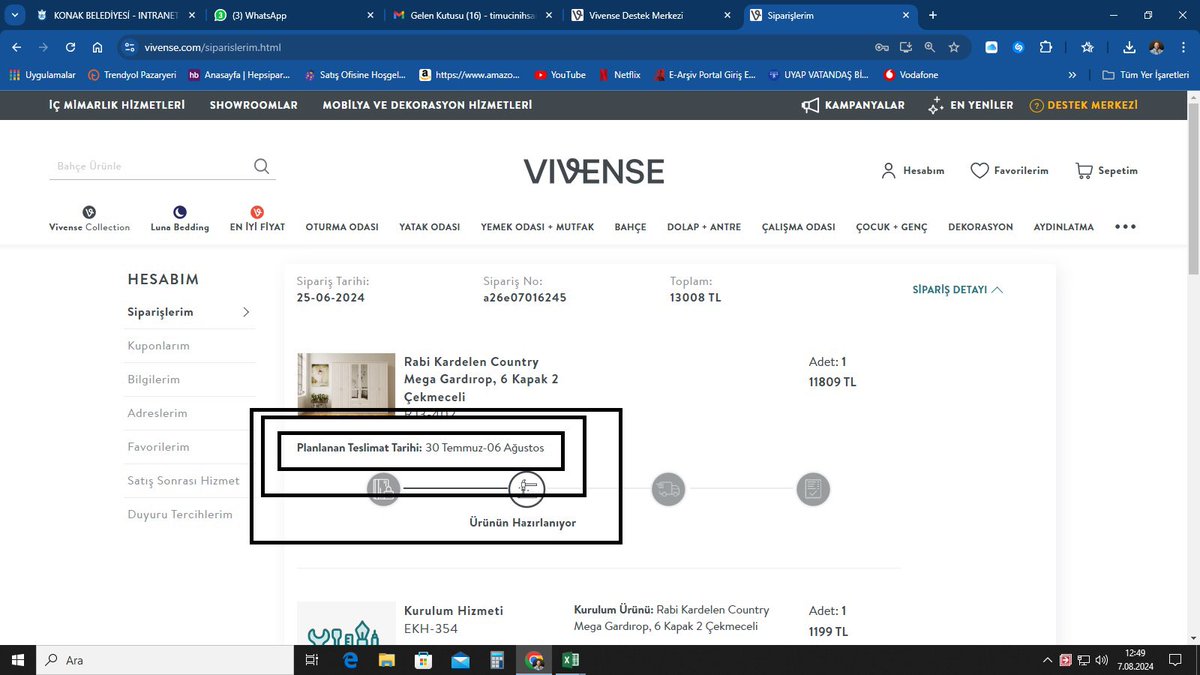
Task: Click the Kampanyalar megaphone icon
Action: tap(810, 105)
